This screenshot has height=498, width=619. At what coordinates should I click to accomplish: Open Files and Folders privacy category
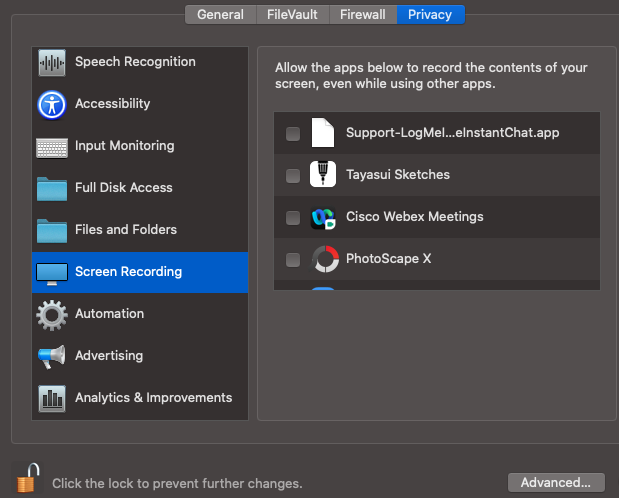125,230
